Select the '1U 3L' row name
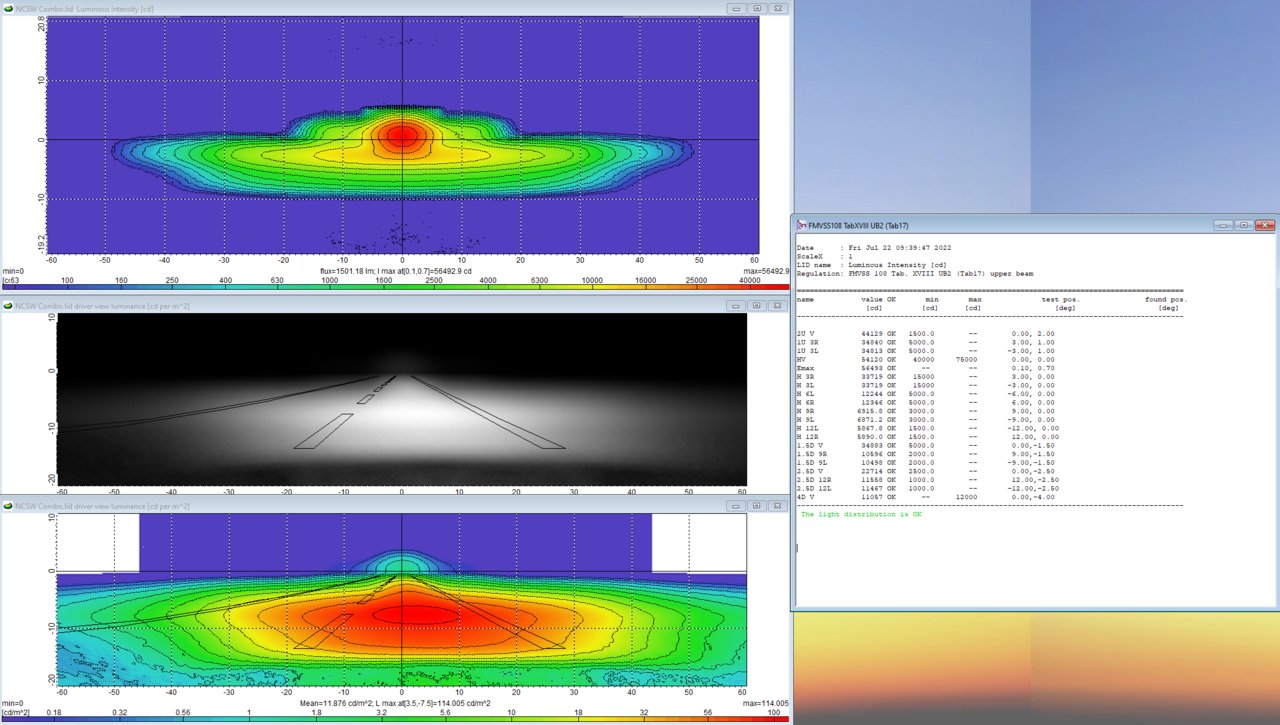Image resolution: width=1280 pixels, height=725 pixels. (808, 351)
